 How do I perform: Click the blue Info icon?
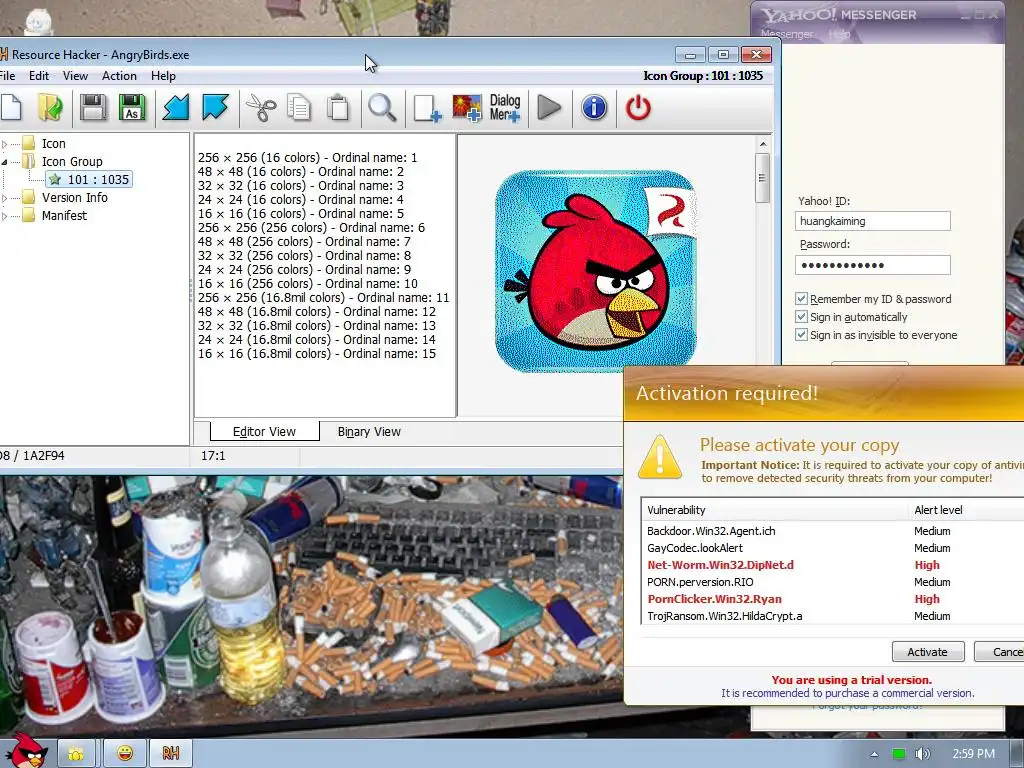[594, 108]
